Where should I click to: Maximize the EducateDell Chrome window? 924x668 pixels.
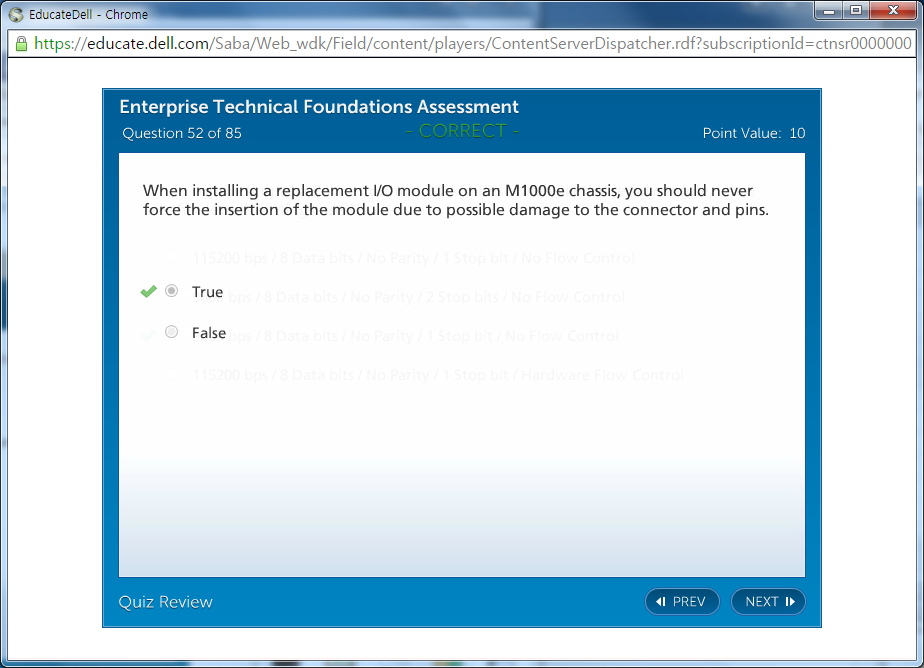coord(856,11)
